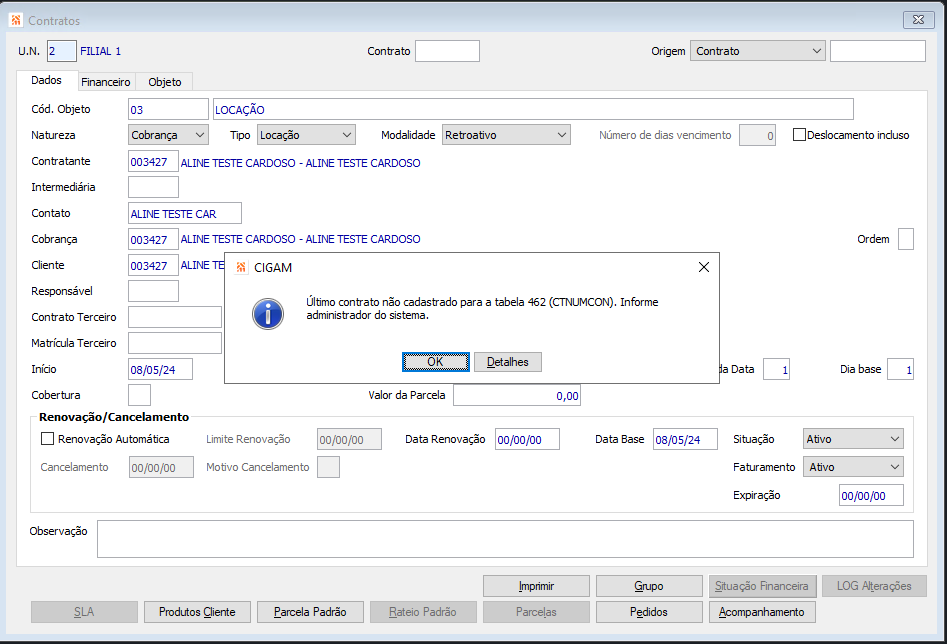
Task: Open the Tipo Locação dropdown
Action: 306,135
